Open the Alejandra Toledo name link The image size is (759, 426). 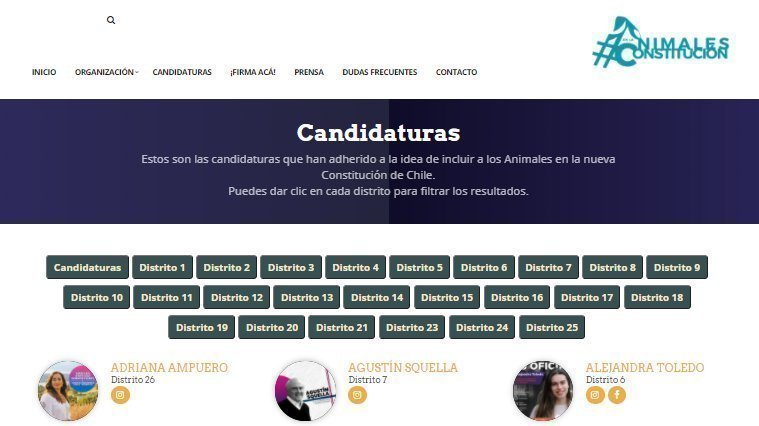click(x=645, y=367)
